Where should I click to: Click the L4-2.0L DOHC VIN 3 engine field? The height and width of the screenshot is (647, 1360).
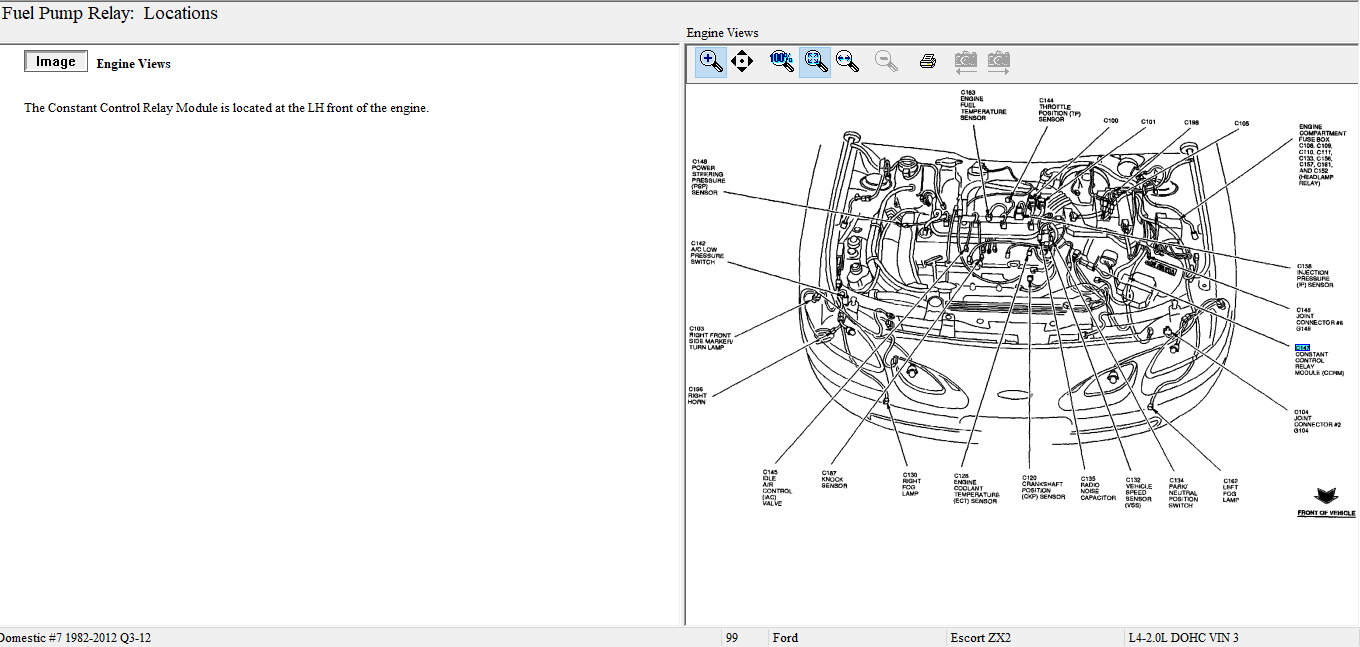[1183, 638]
